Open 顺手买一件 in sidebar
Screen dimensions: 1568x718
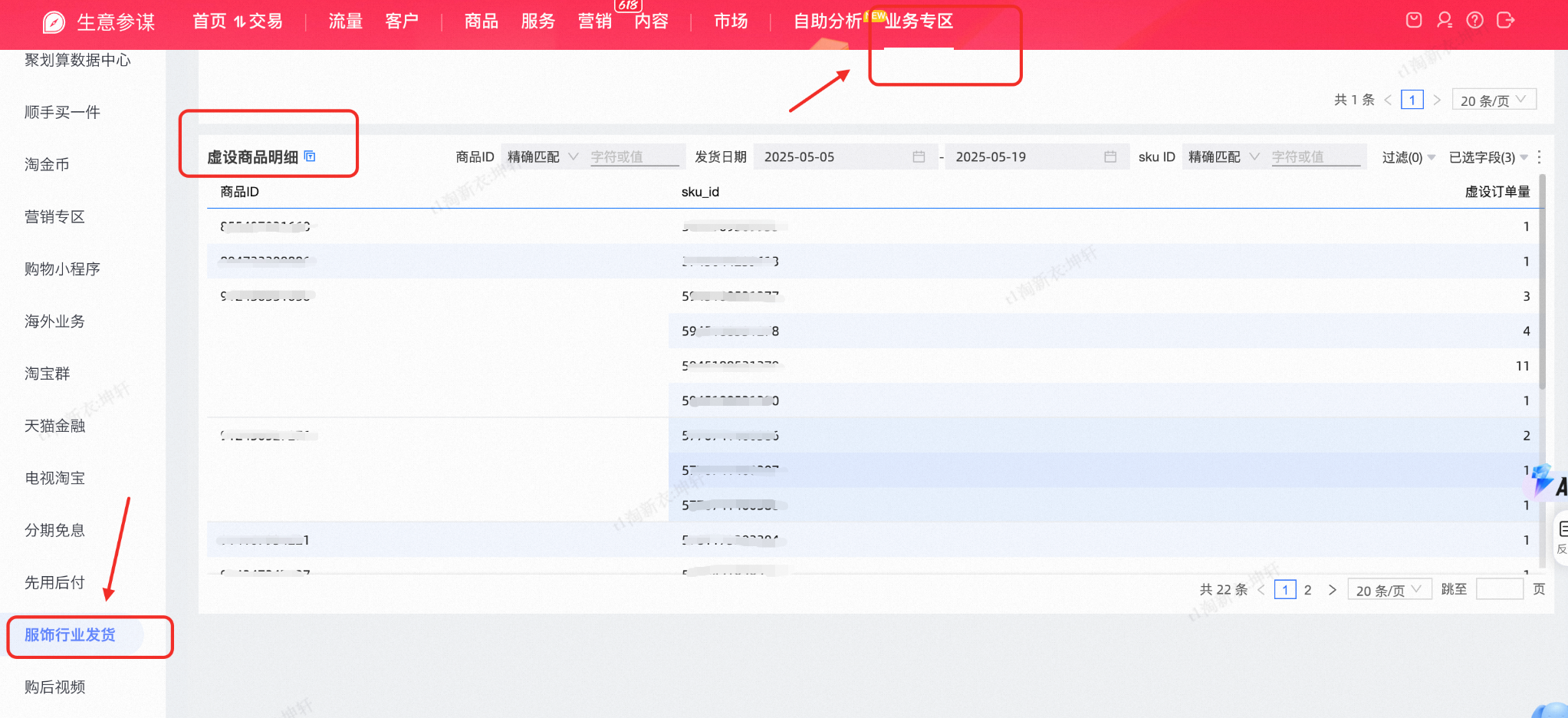click(x=62, y=112)
